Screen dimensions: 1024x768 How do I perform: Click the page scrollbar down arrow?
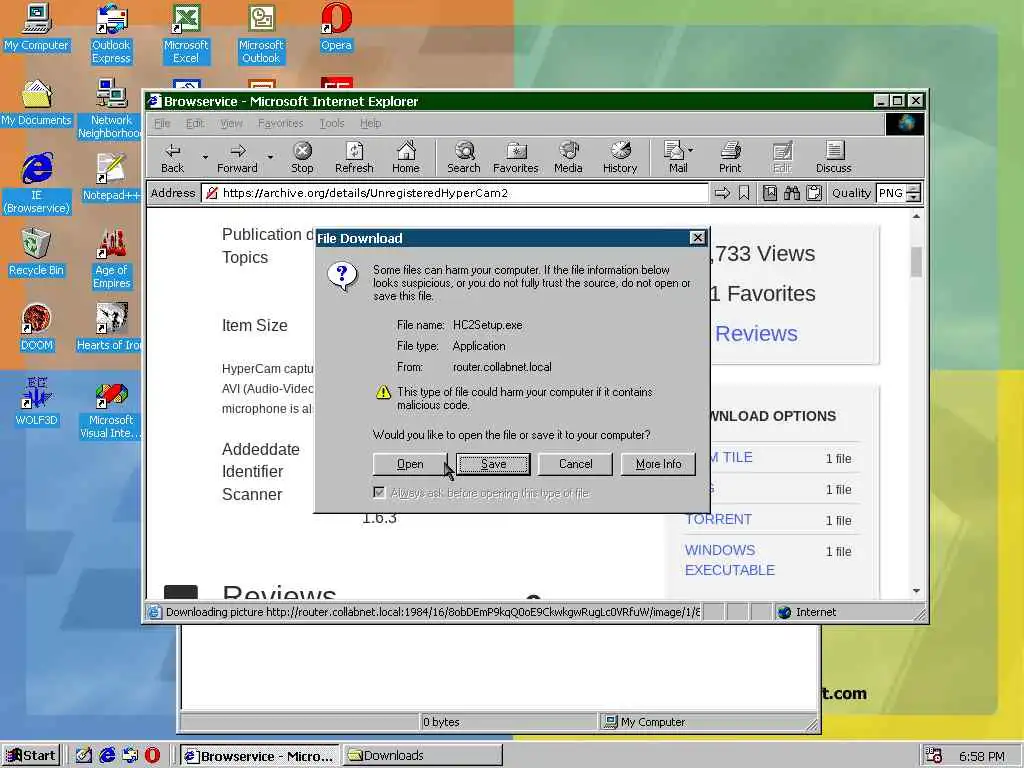[916, 590]
